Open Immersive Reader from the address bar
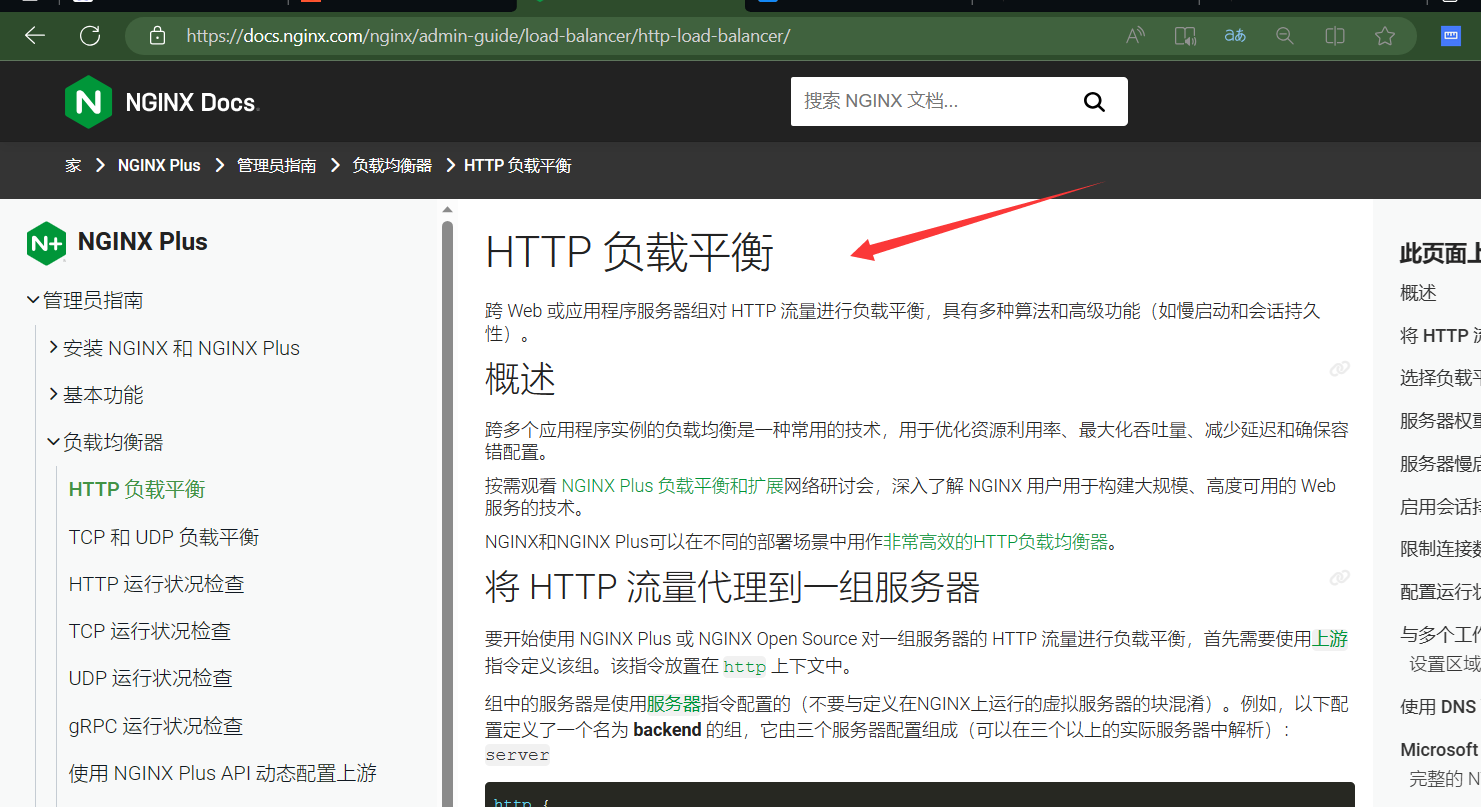This screenshot has height=807, width=1481. tap(1185, 36)
